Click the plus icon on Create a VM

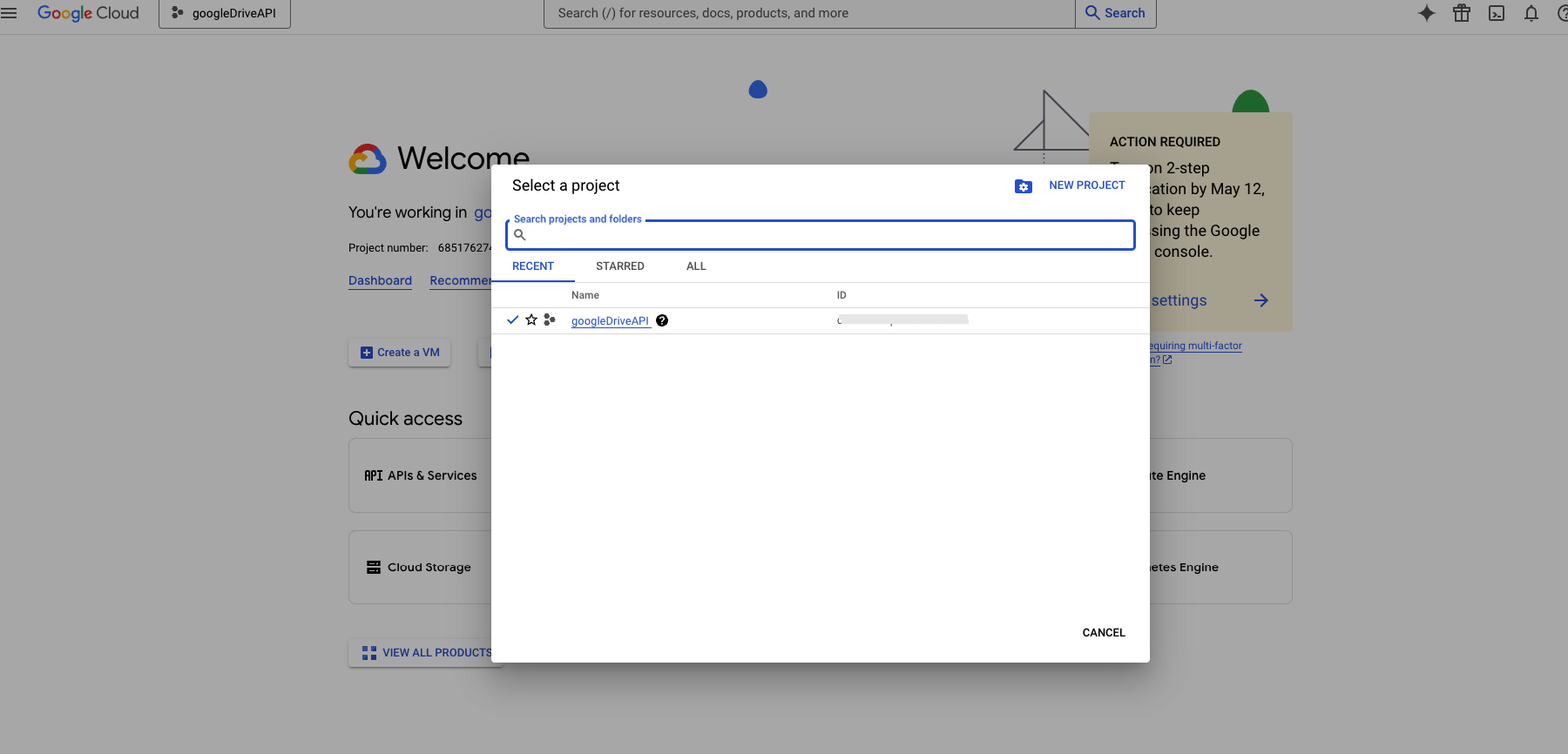367,353
